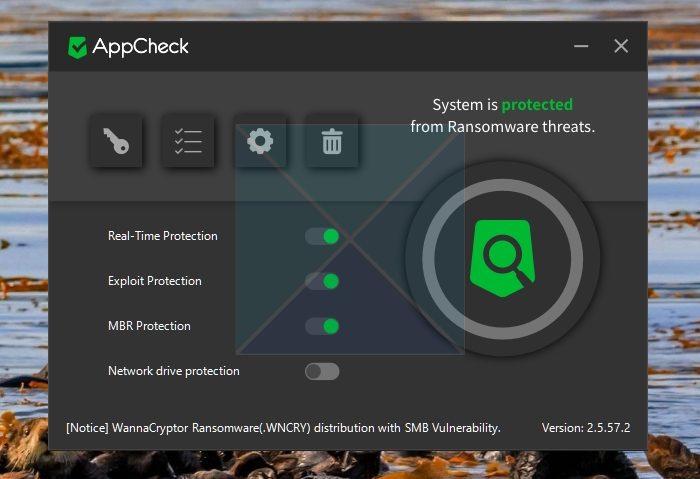Image resolution: width=700 pixels, height=479 pixels.
Task: Open the trash bin cleaner icon
Action: [x=332, y=141]
